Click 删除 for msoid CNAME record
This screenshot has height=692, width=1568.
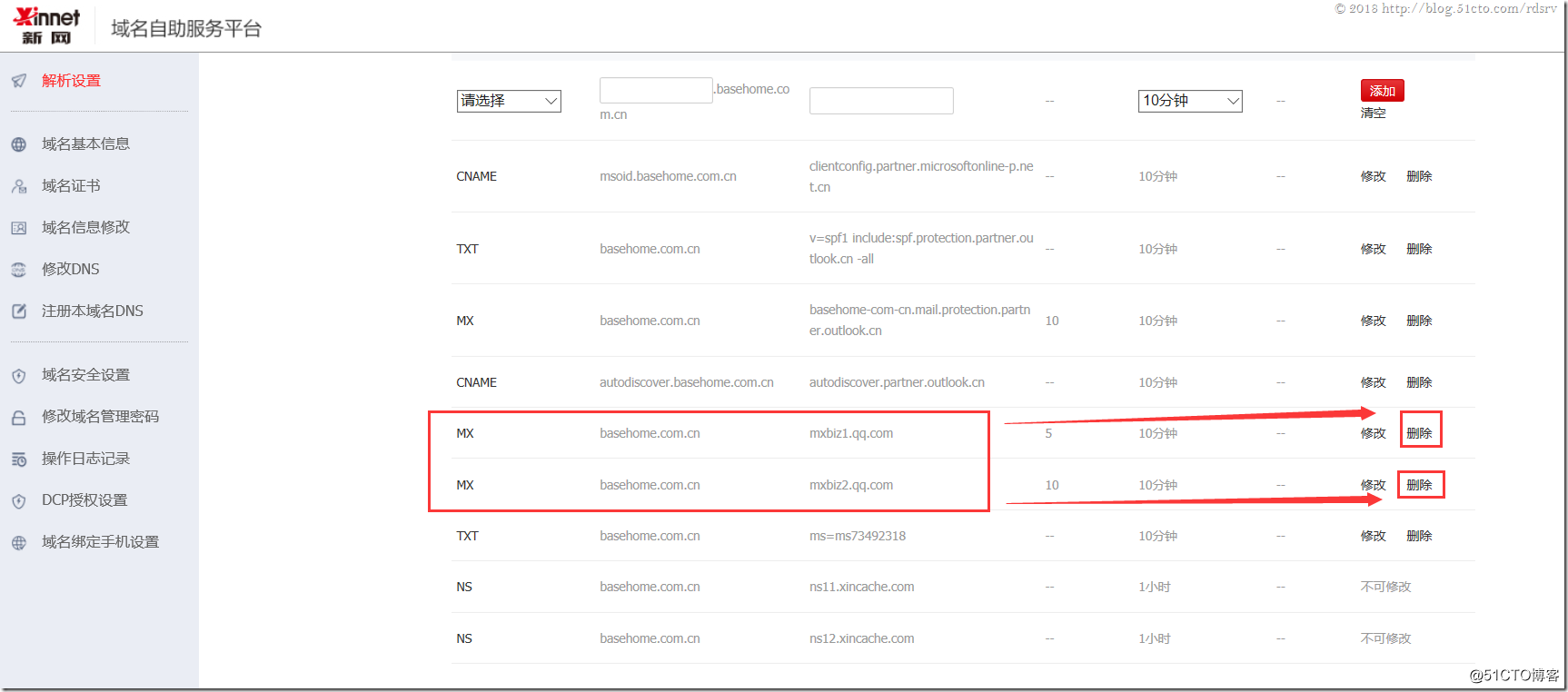pyautogui.click(x=1419, y=176)
